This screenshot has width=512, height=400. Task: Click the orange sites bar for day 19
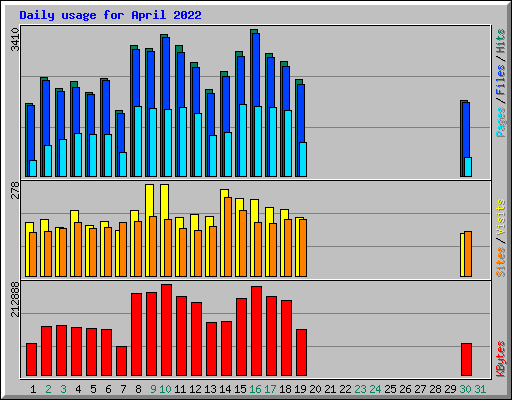tap(303, 248)
